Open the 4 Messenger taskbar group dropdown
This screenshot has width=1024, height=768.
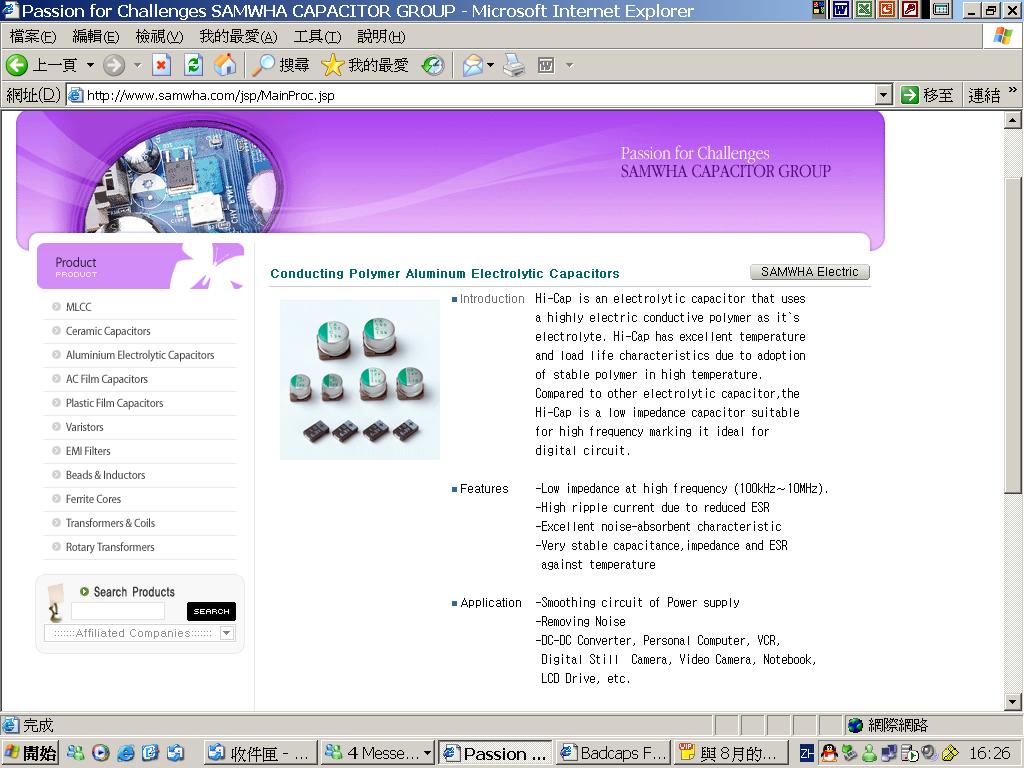(427, 753)
